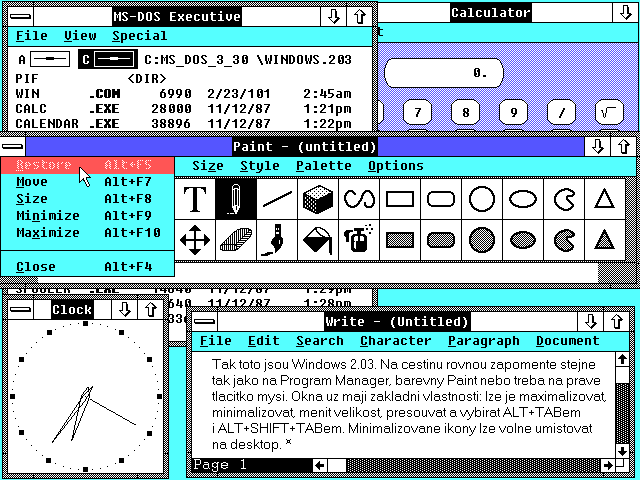Open File menu in Write
Screen dimensions: 640x480
click(216, 341)
